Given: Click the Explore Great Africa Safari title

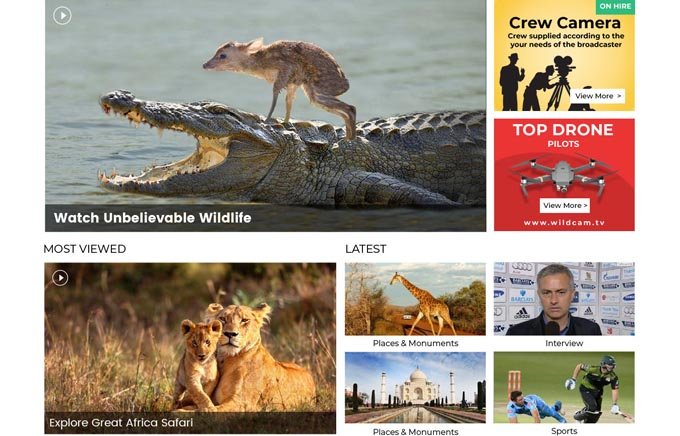Looking at the screenshot, I should [121, 423].
